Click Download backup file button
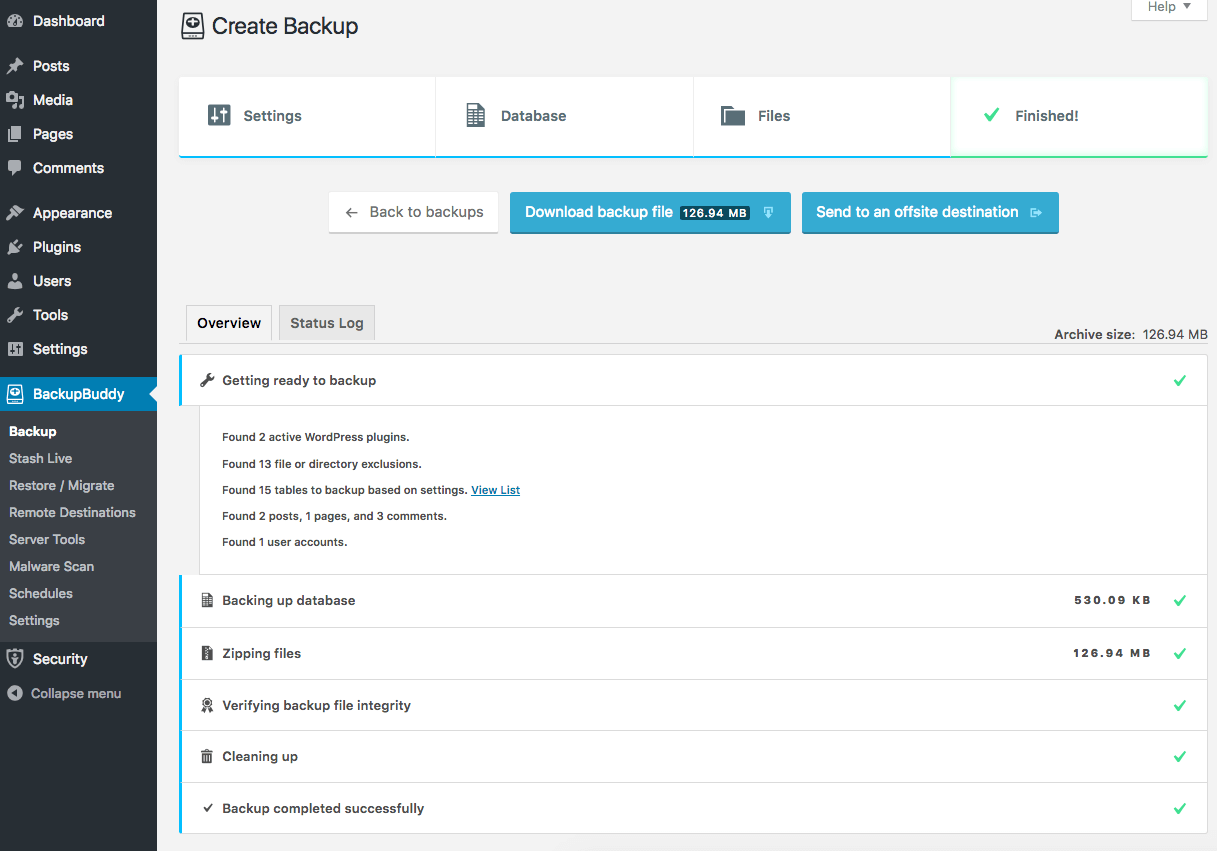This screenshot has width=1217, height=851. (x=650, y=213)
